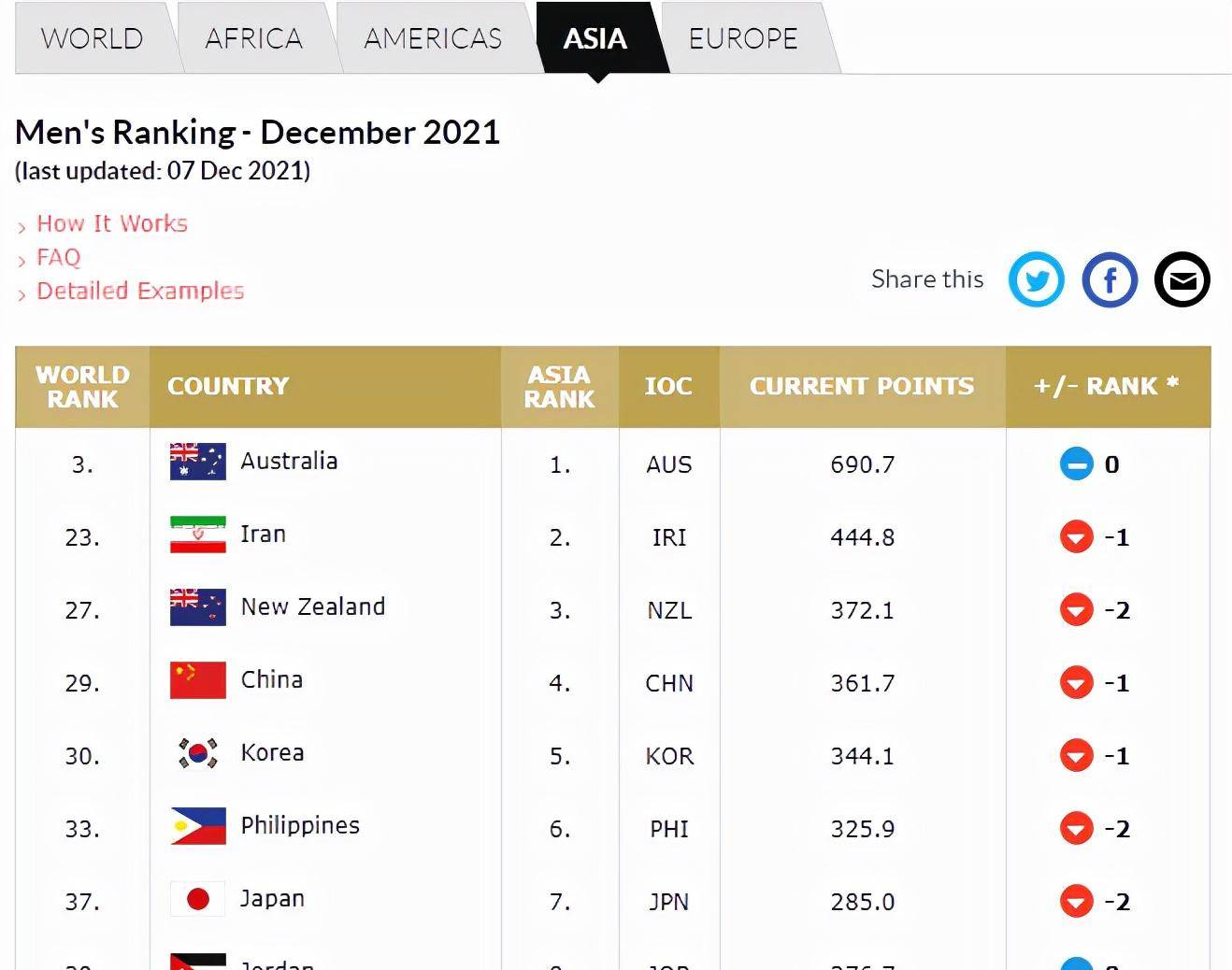1232x970 pixels.
Task: Click the Australia flag icon
Action: (x=198, y=462)
